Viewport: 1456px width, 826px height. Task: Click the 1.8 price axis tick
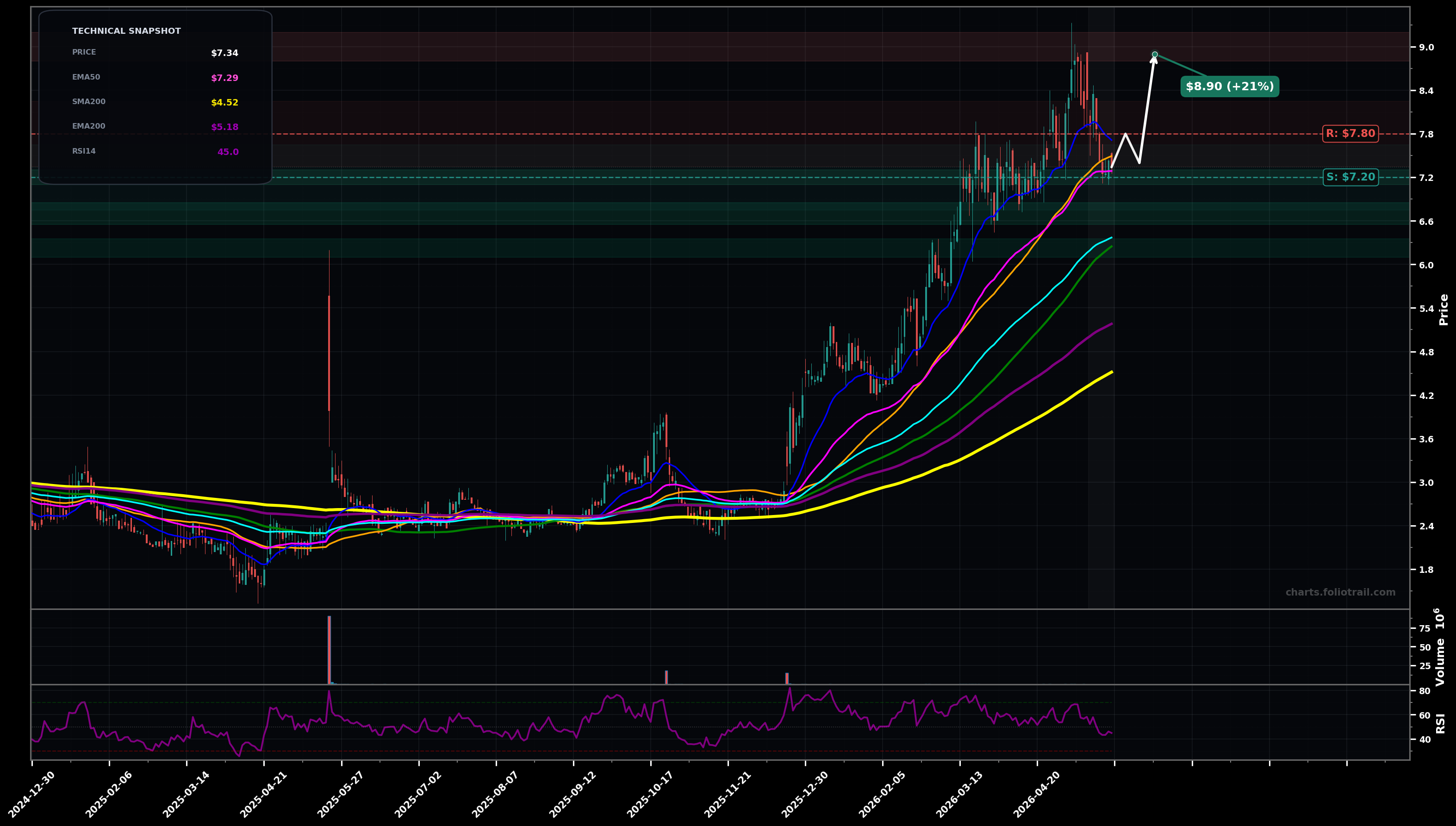pos(1426,570)
